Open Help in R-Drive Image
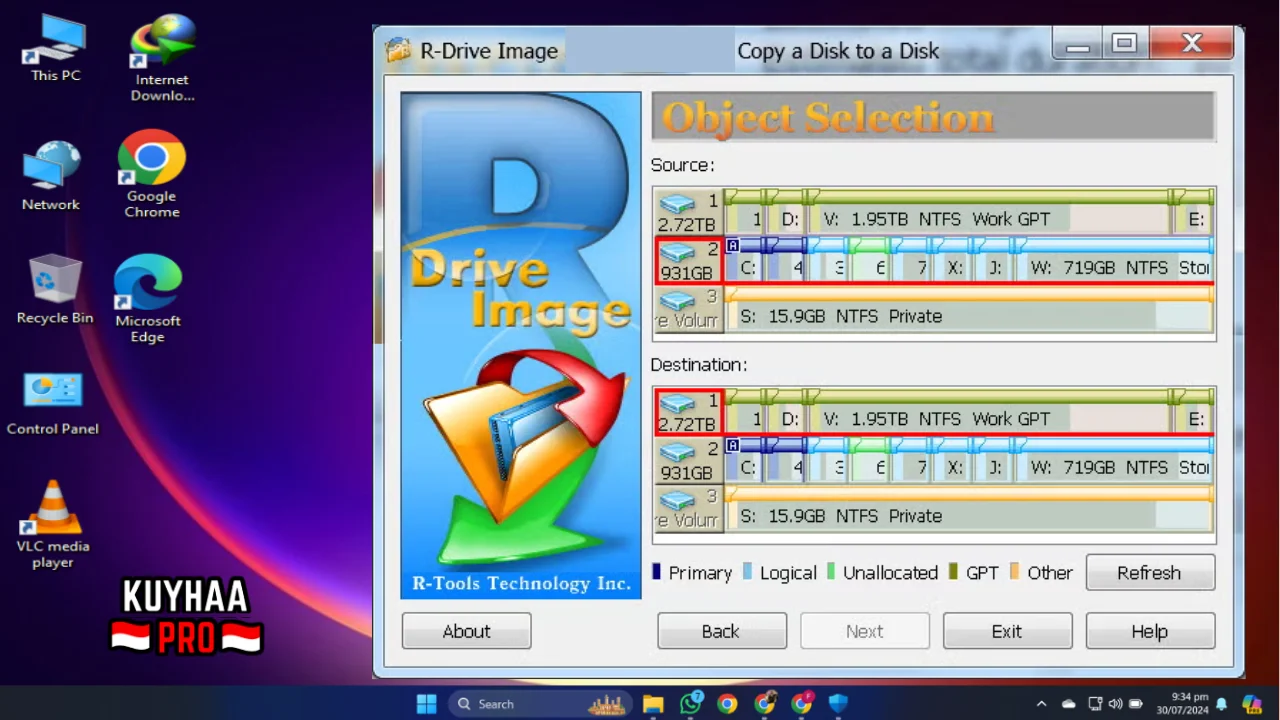This screenshot has width=1280, height=720. (1150, 631)
